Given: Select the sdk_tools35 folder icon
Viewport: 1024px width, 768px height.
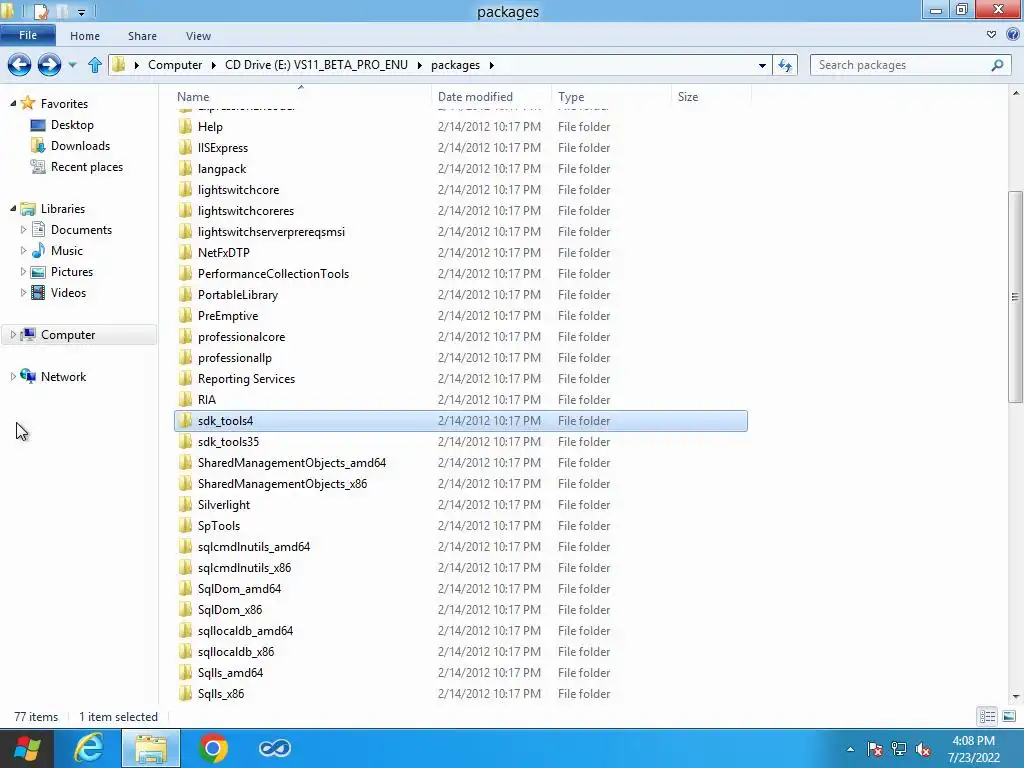Looking at the screenshot, I should pyautogui.click(x=185, y=441).
